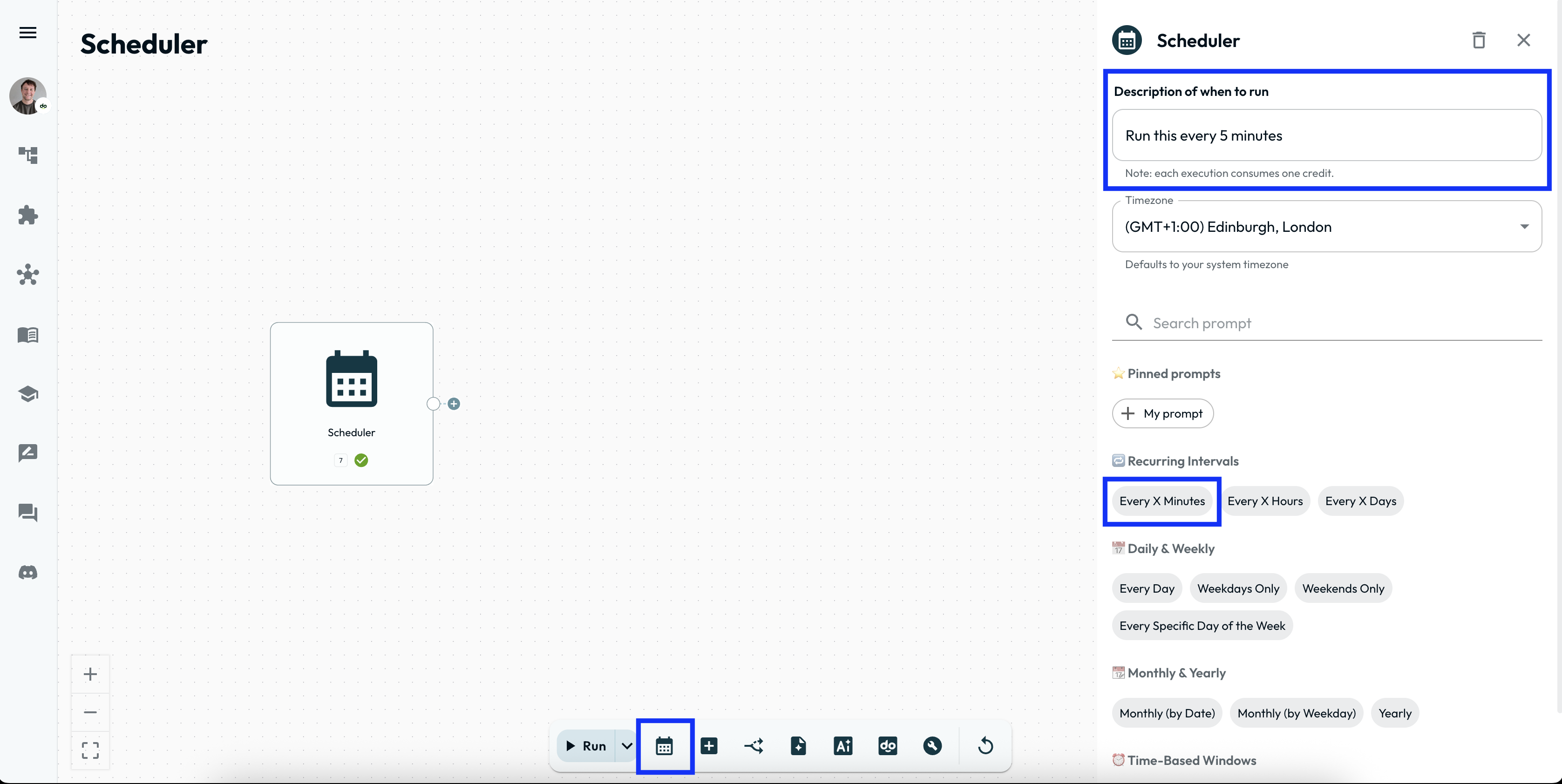Click the Scheduler node calendar icon on canvas
This screenshot has width=1562, height=784.
point(352,379)
